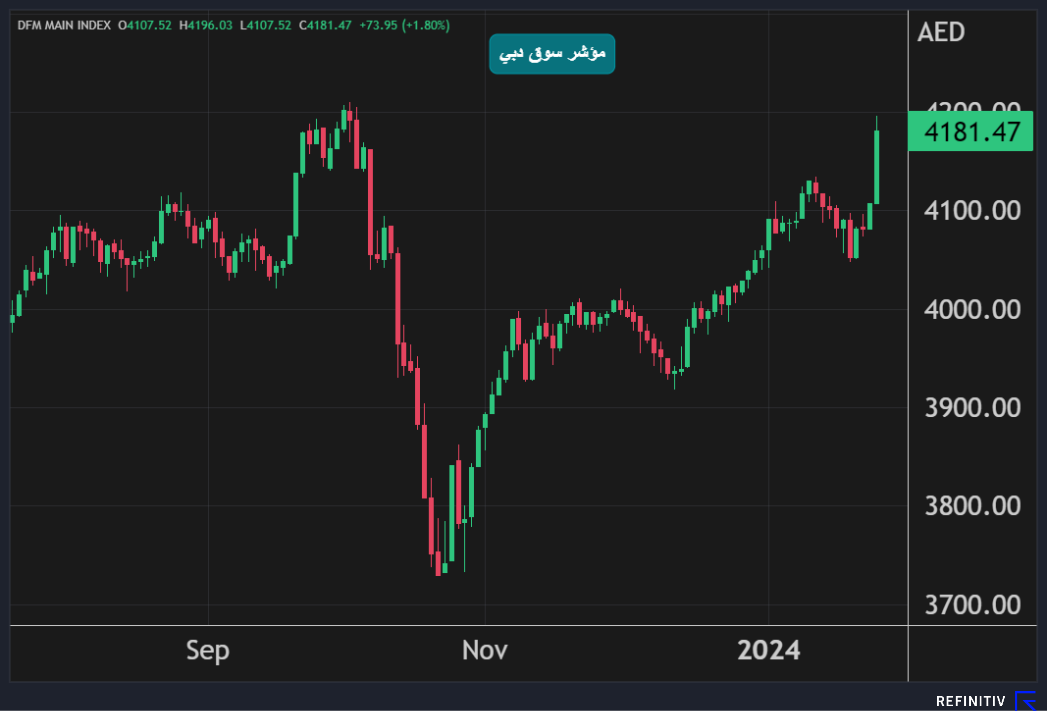Viewport: 1047px width, 711px height.
Task: Click the green 4181.47 current price tag
Action: [x=969, y=131]
